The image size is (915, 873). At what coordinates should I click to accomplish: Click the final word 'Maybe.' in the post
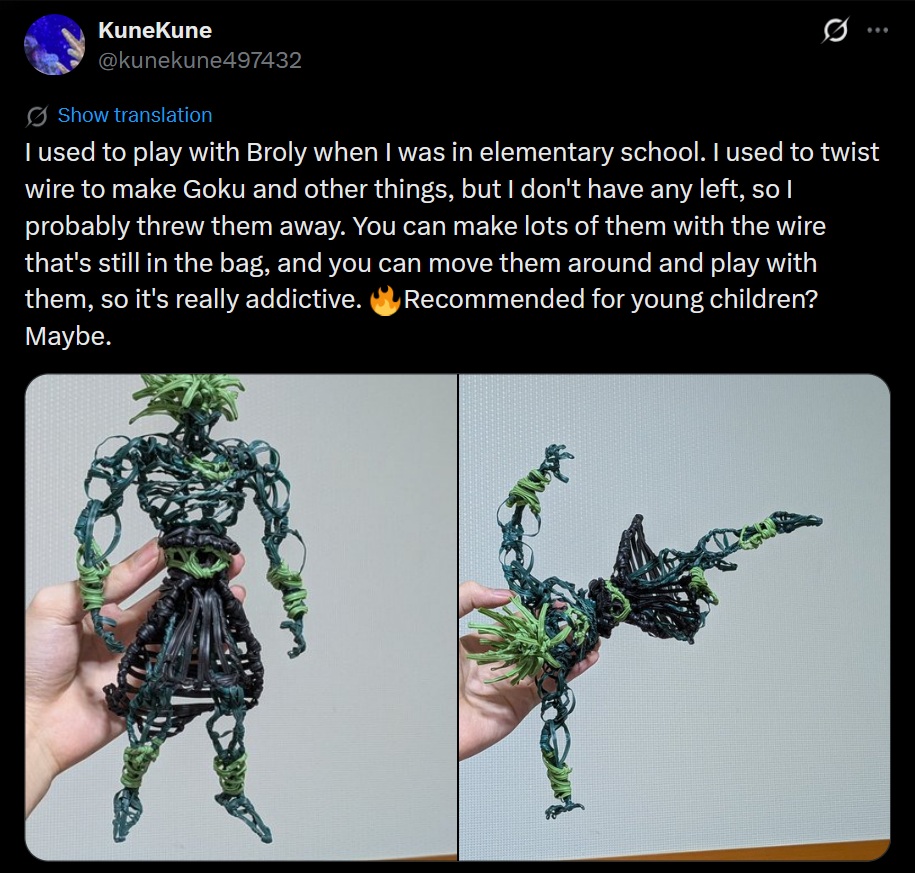tap(68, 336)
